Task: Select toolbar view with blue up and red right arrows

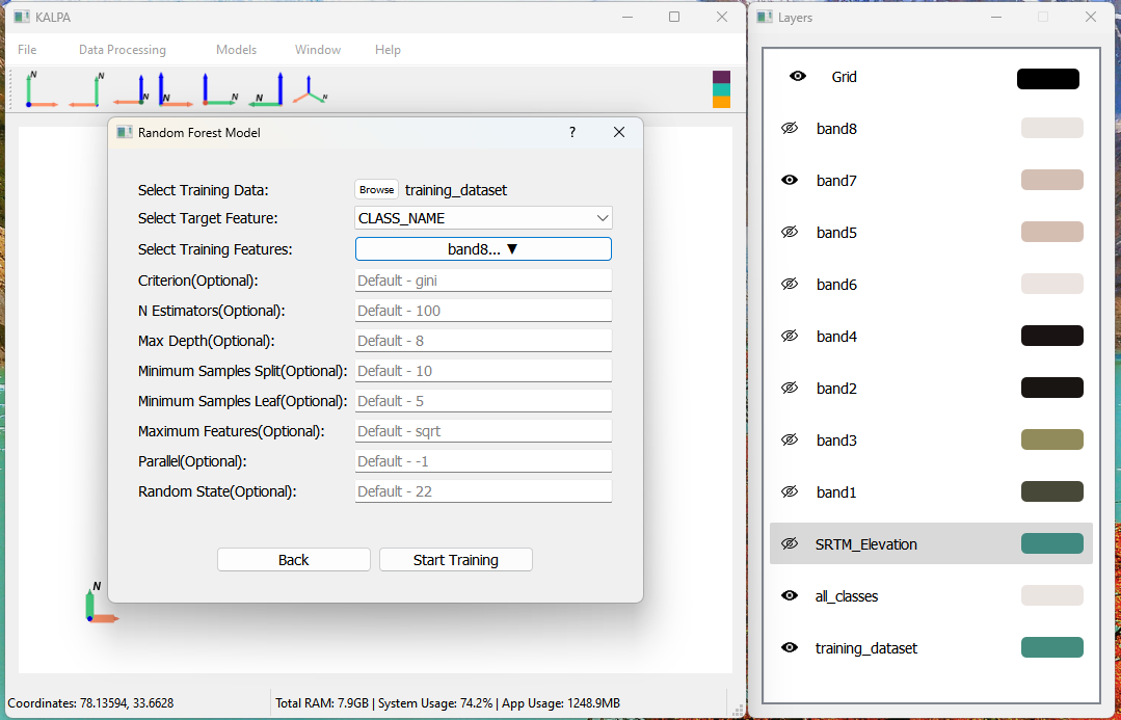Action: coord(174,89)
